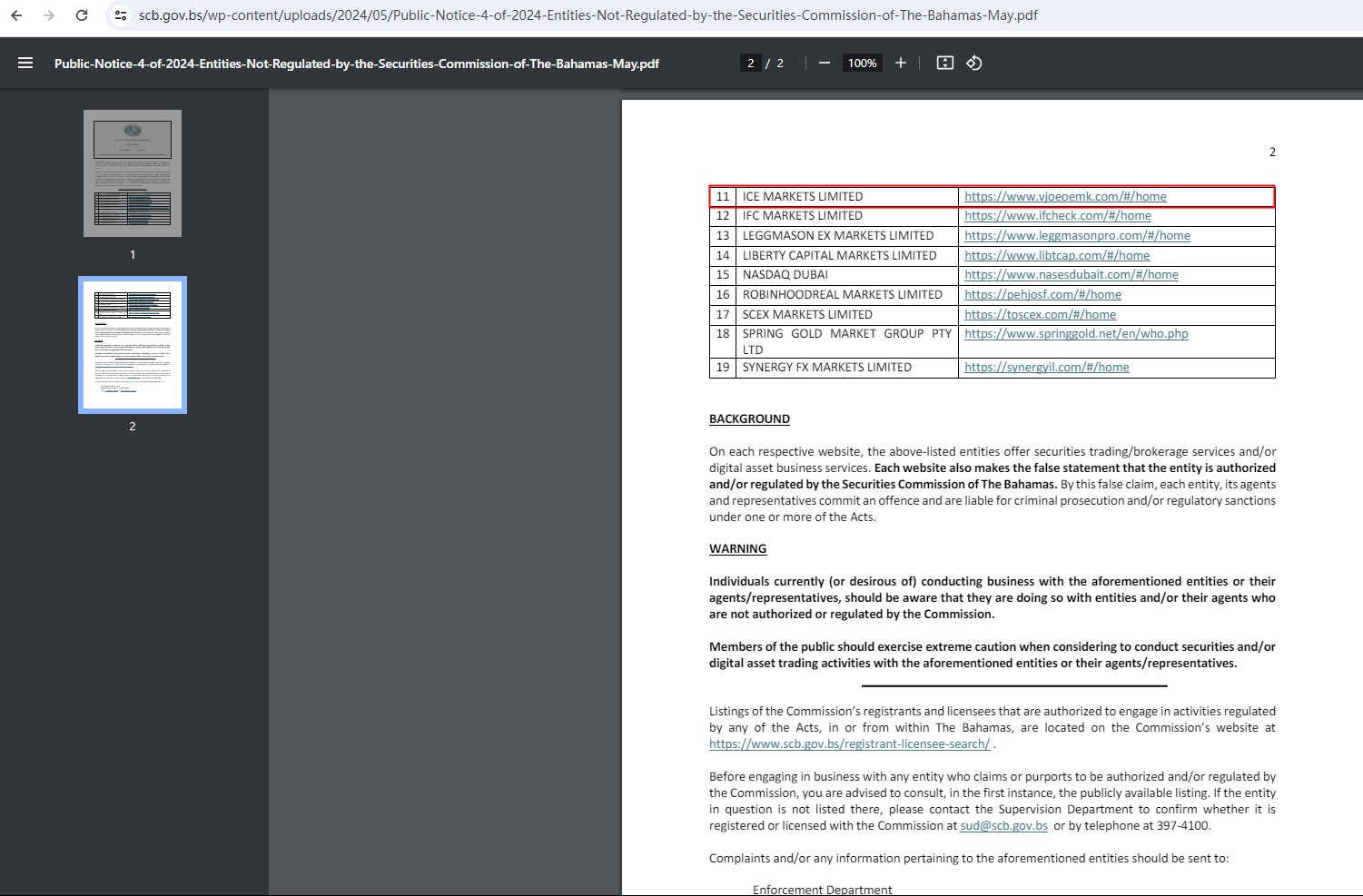This screenshot has height=896, width=1363.
Task: Click the browser address bar URL
Action: coord(588,15)
